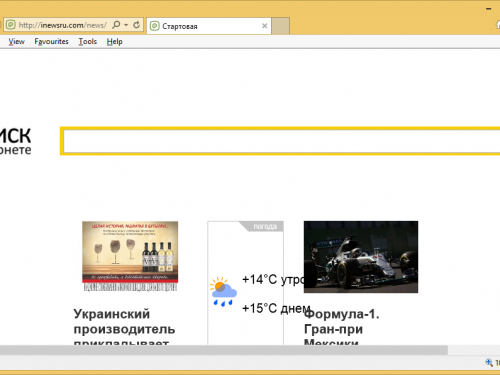Click the zoom level magnifier icon
The width and height of the screenshot is (500, 375).
(x=489, y=363)
